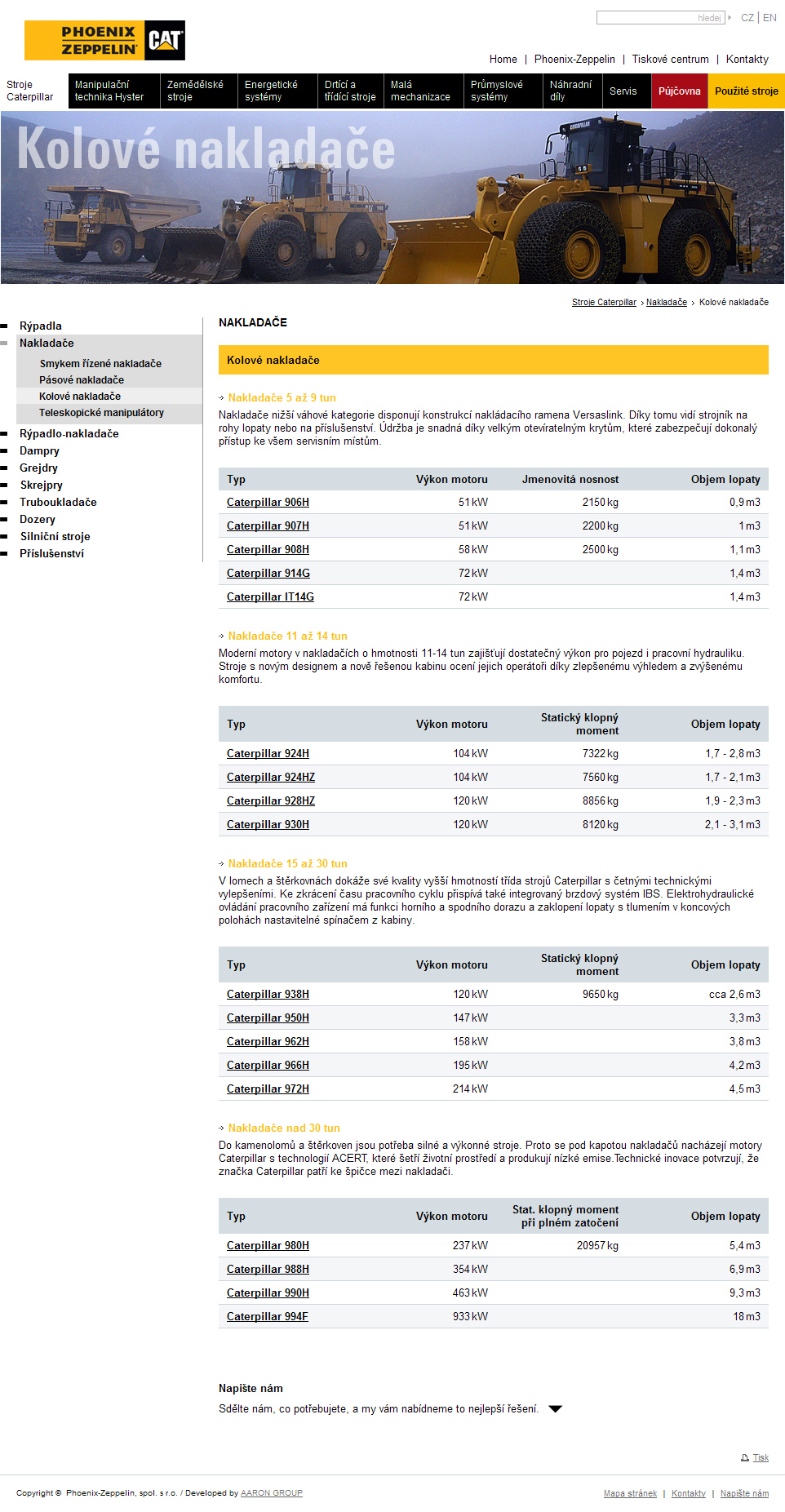Open Průmyslové systémy menu
The height and width of the screenshot is (1512, 785).
click(x=503, y=91)
